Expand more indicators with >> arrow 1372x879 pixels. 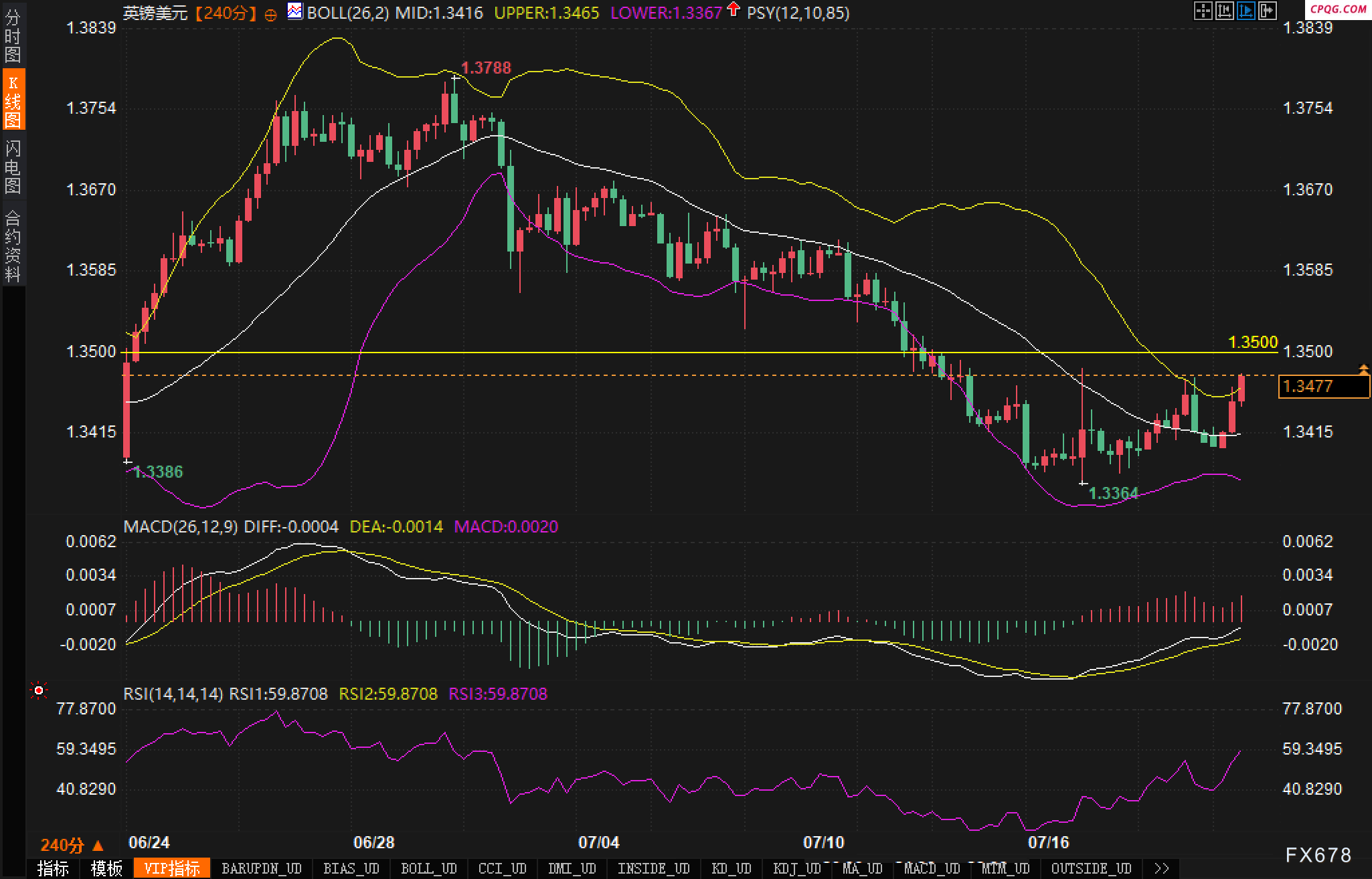coord(1162,868)
